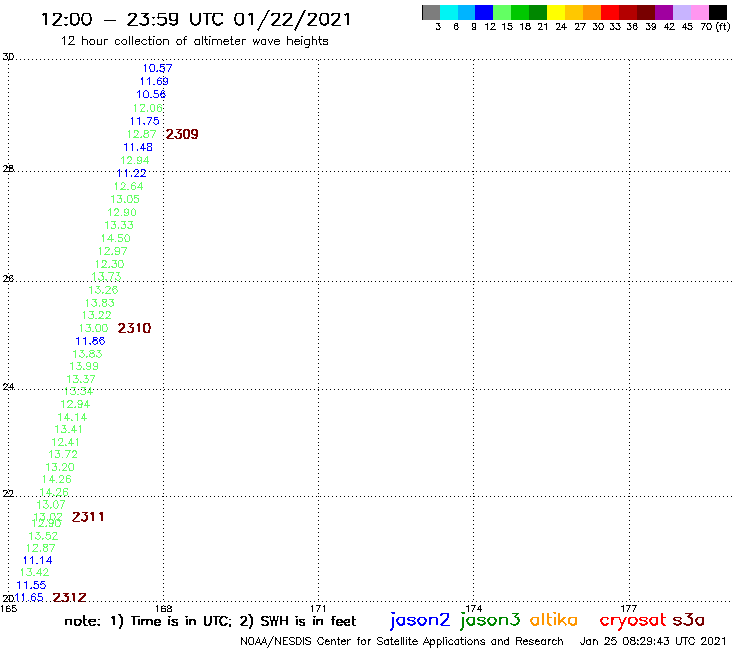Click the wave height value 11.69
740x650 pixels.
(154, 81)
